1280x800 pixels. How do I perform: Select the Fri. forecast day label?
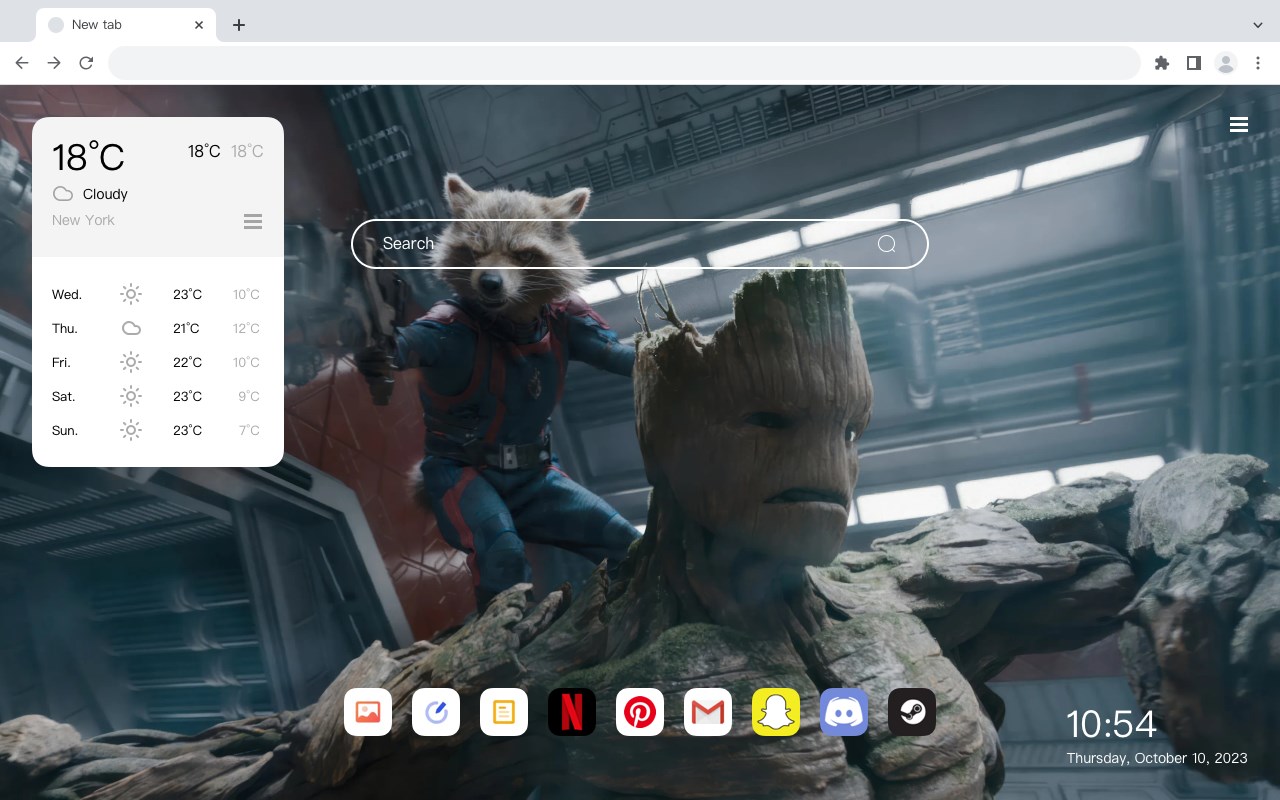click(61, 362)
